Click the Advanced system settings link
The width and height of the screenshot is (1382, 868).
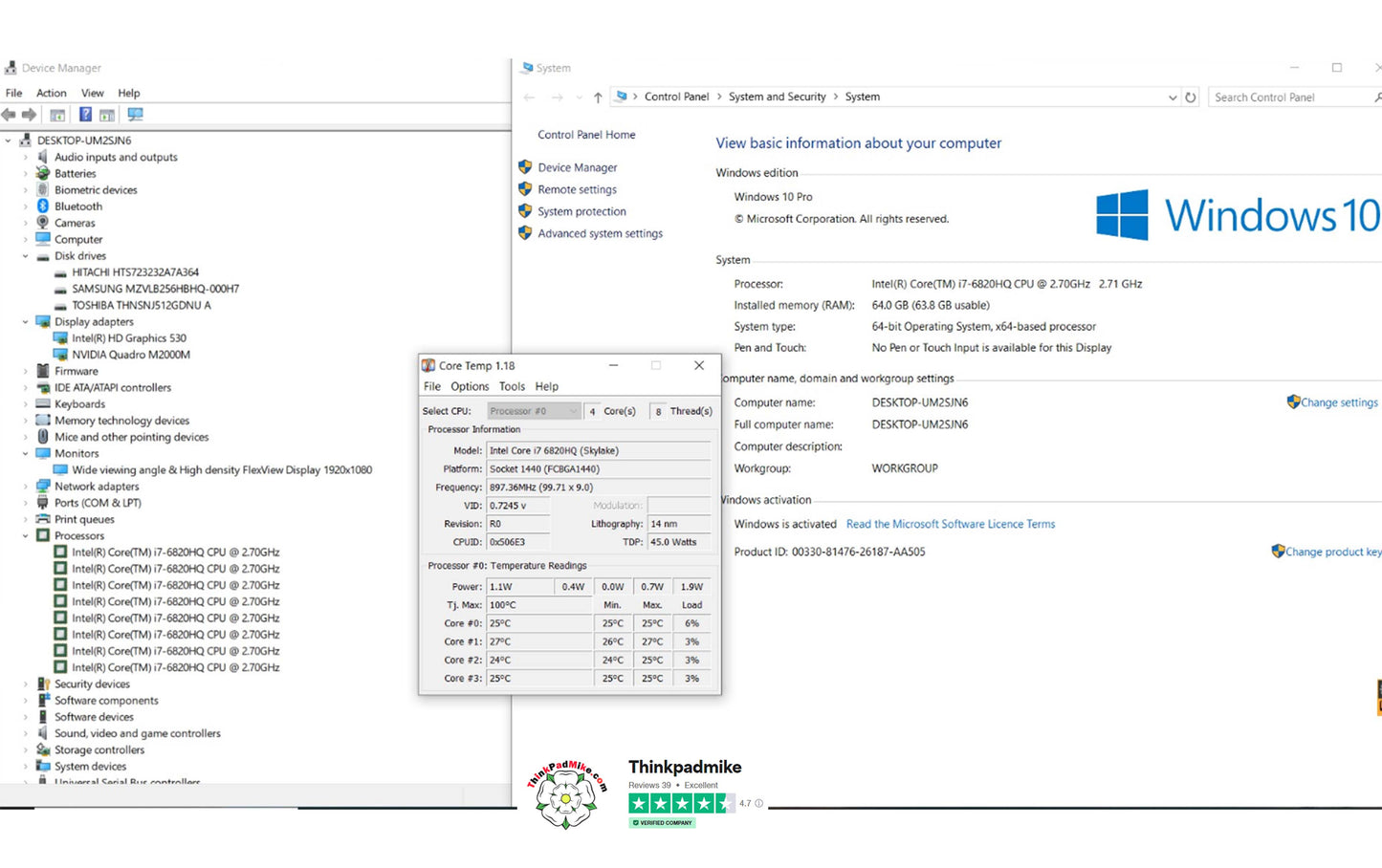(600, 233)
